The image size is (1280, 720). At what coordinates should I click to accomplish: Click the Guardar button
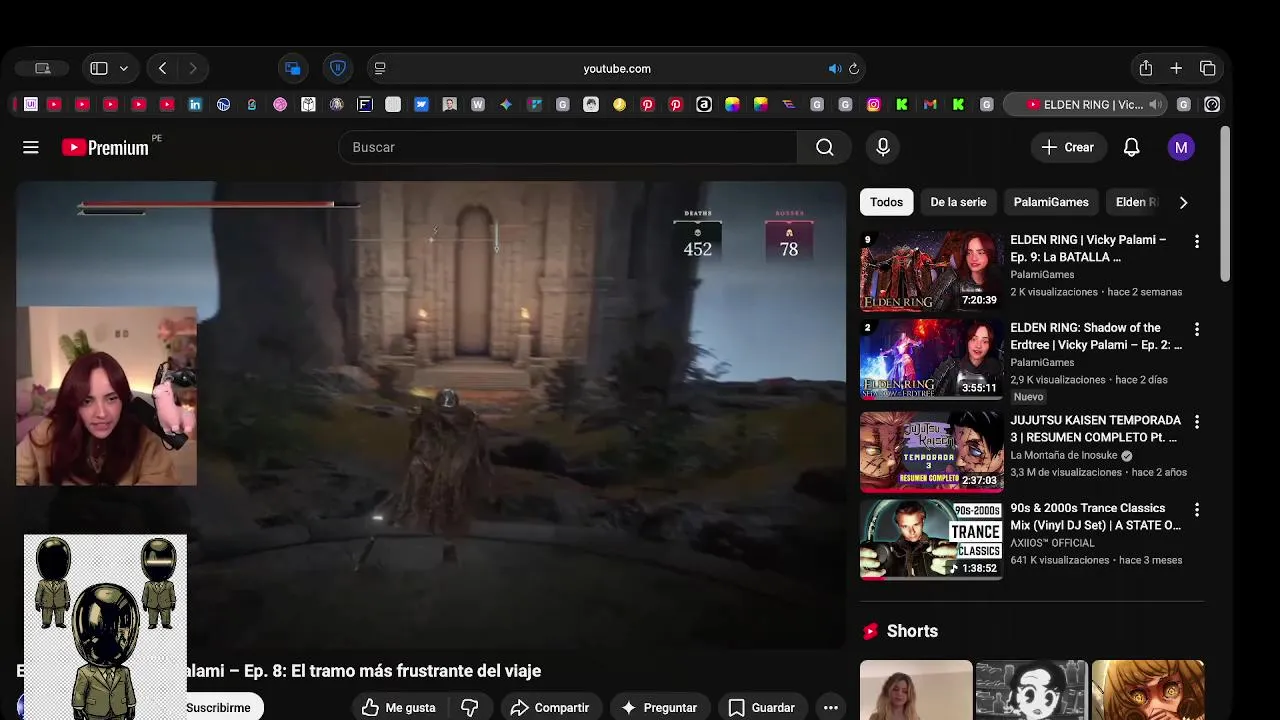(762, 707)
